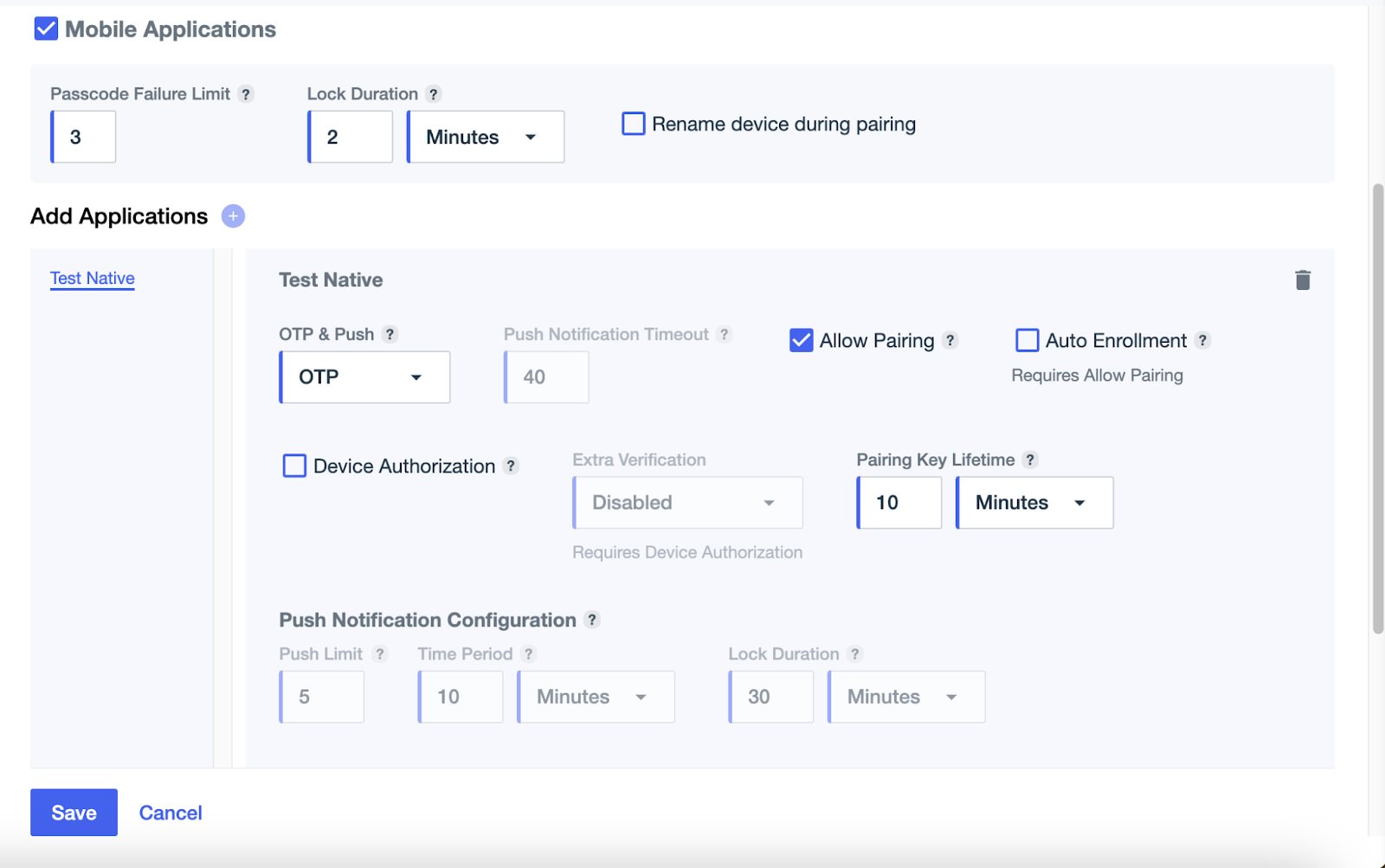Show help for Device Authorization

click(512, 466)
